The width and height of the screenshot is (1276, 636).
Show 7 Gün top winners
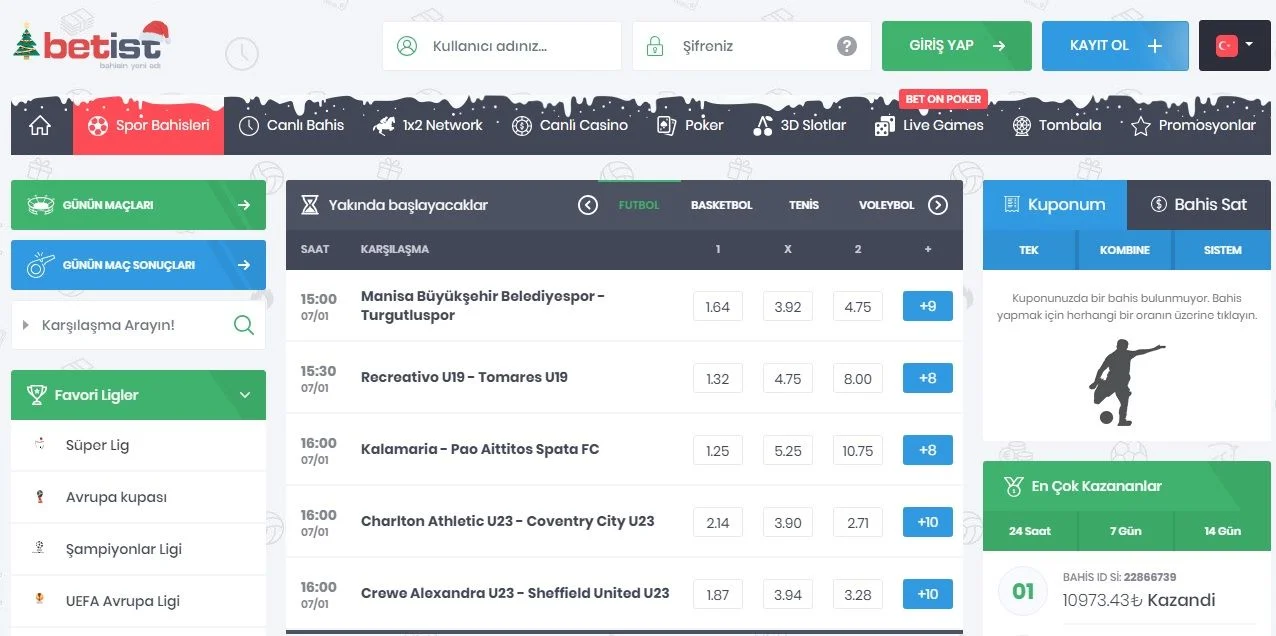(1125, 531)
